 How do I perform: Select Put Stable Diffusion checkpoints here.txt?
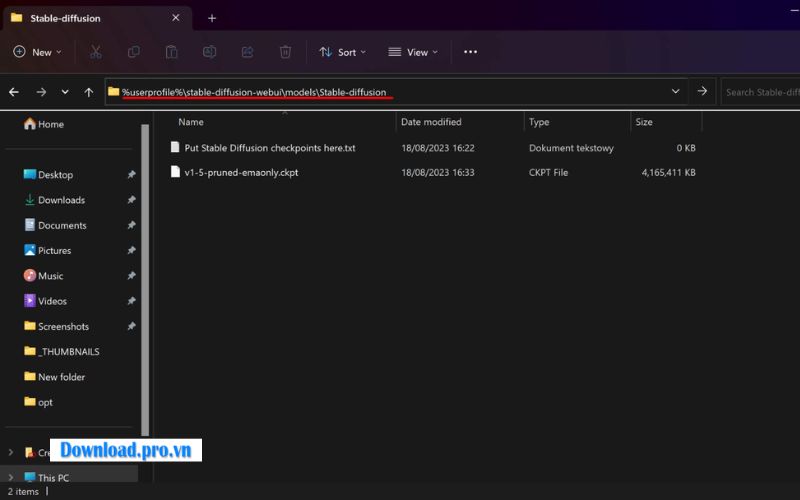[270, 148]
